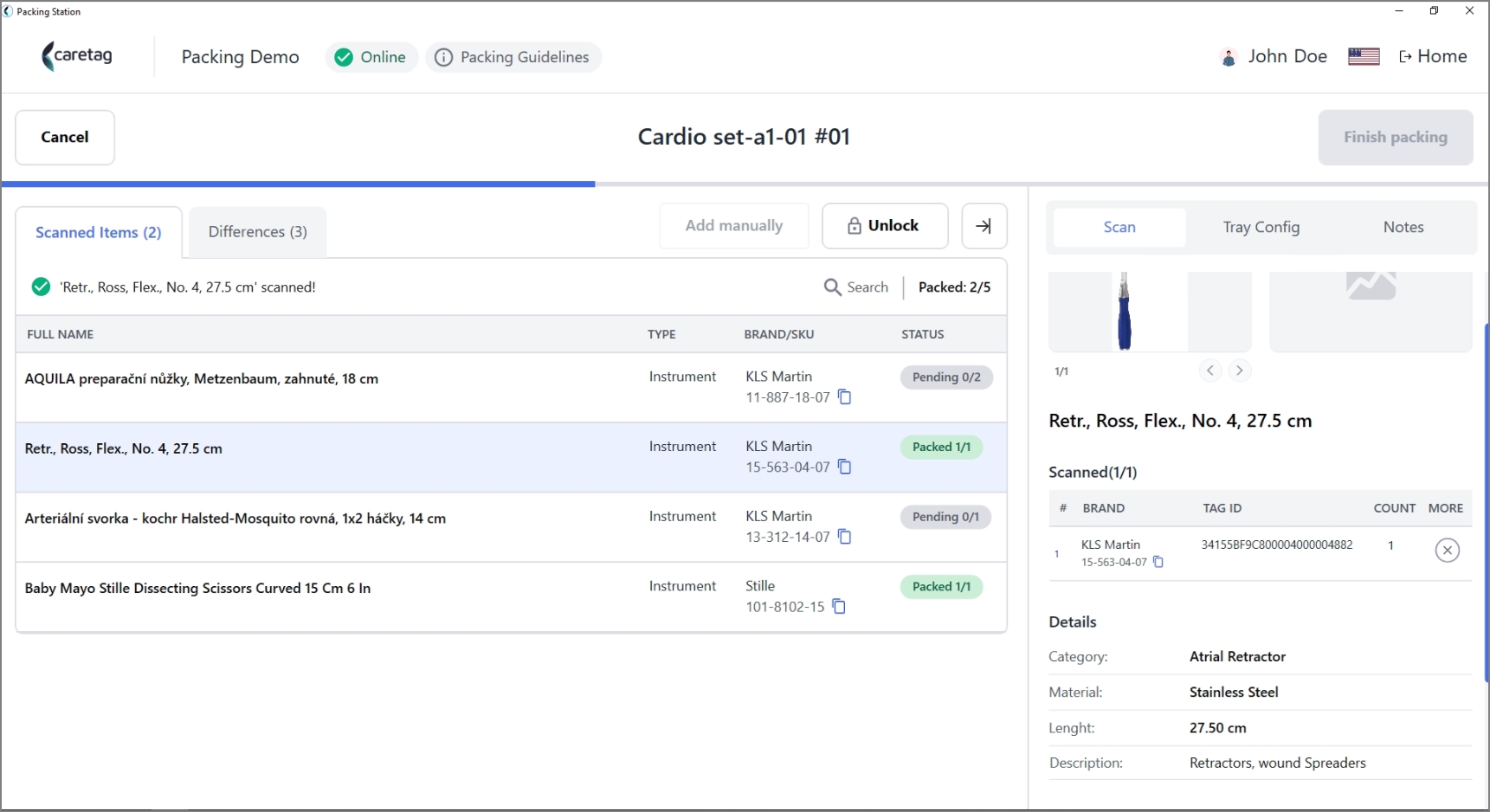Copy SKU 13-312-14-07 to clipboard
The height and width of the screenshot is (812, 1490).
845,538
